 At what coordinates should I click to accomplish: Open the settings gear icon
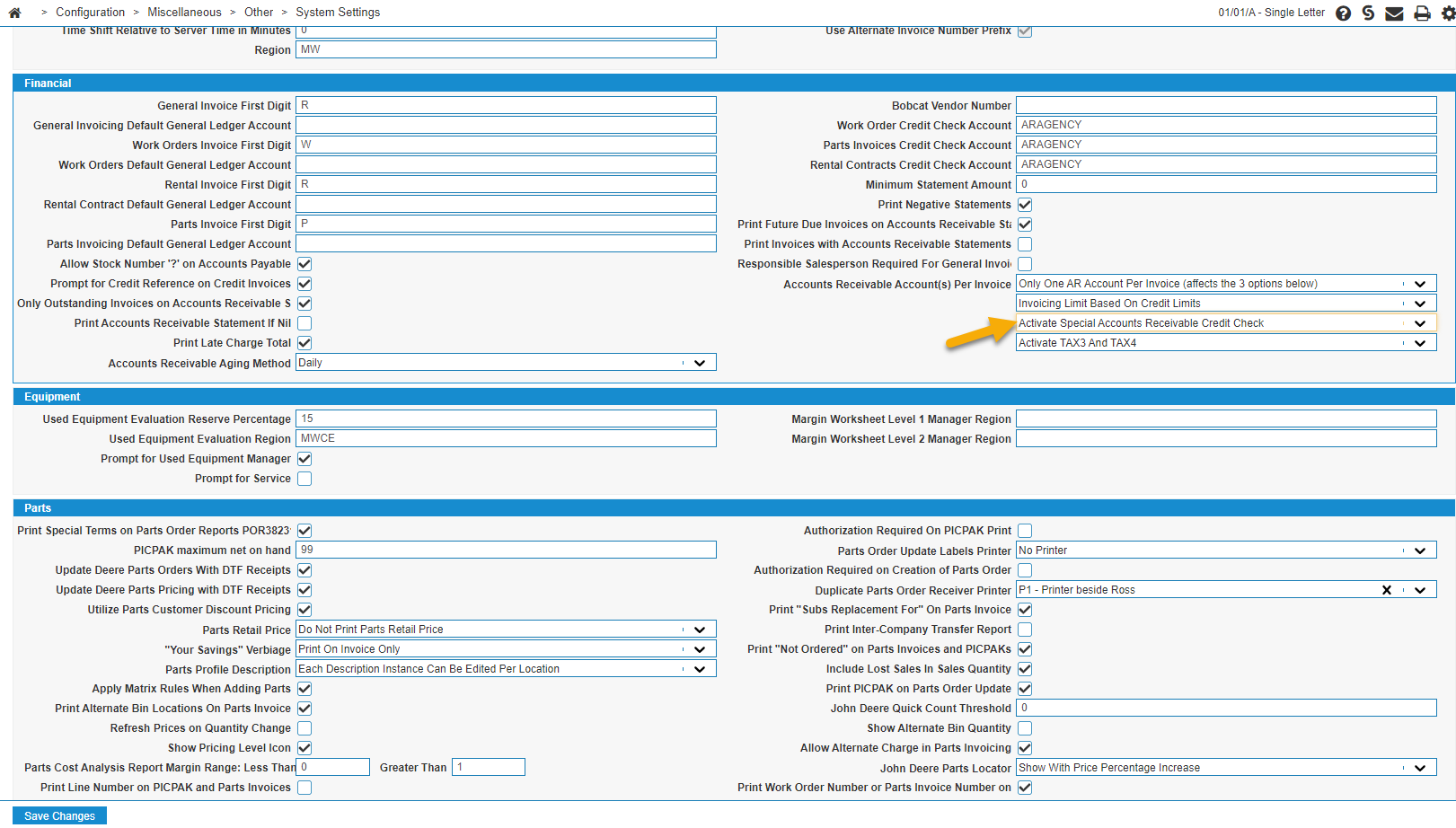click(x=1449, y=13)
